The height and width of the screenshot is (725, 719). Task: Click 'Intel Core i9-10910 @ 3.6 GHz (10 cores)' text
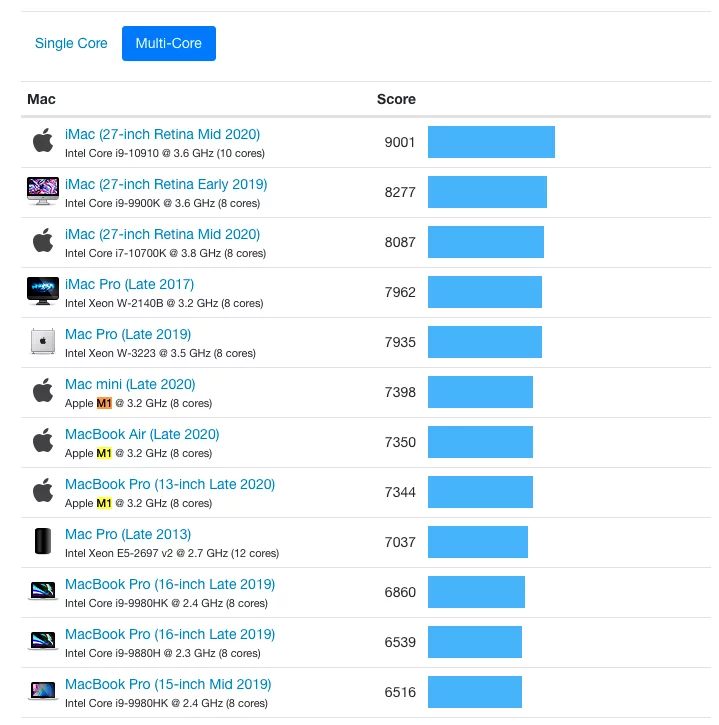click(x=165, y=153)
